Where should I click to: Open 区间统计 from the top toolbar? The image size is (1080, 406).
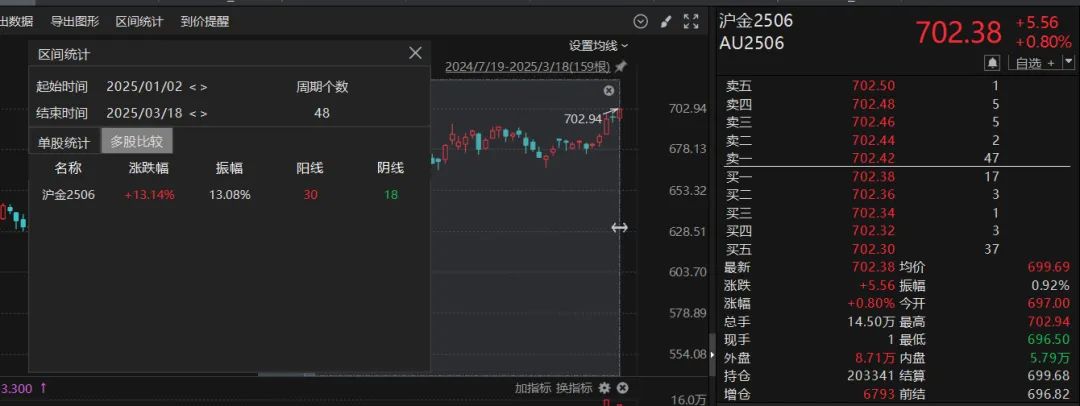(x=140, y=21)
